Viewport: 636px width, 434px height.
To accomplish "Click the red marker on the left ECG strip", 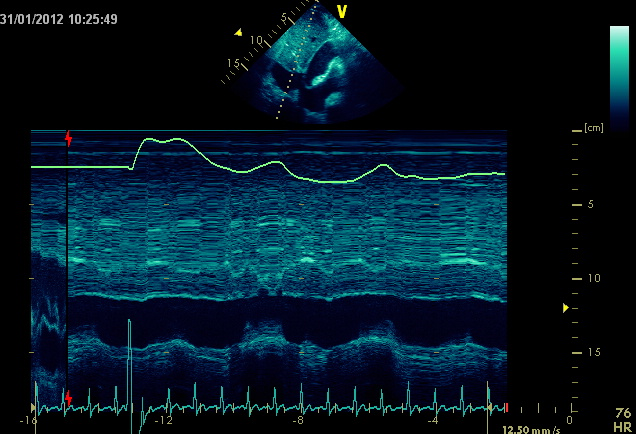I will (x=68, y=399).
